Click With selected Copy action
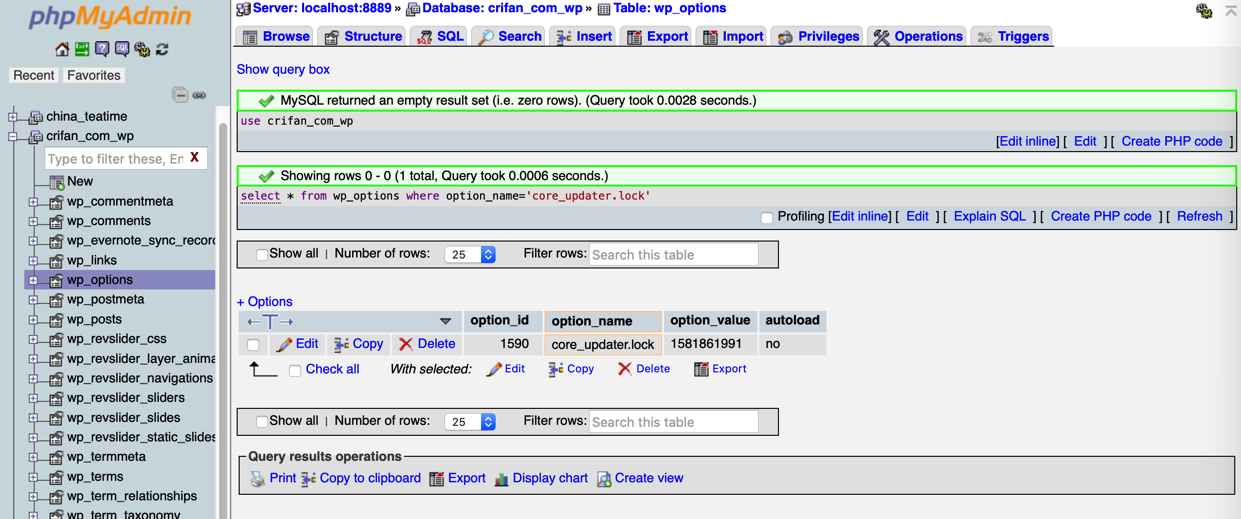1241x519 pixels. 571,369
